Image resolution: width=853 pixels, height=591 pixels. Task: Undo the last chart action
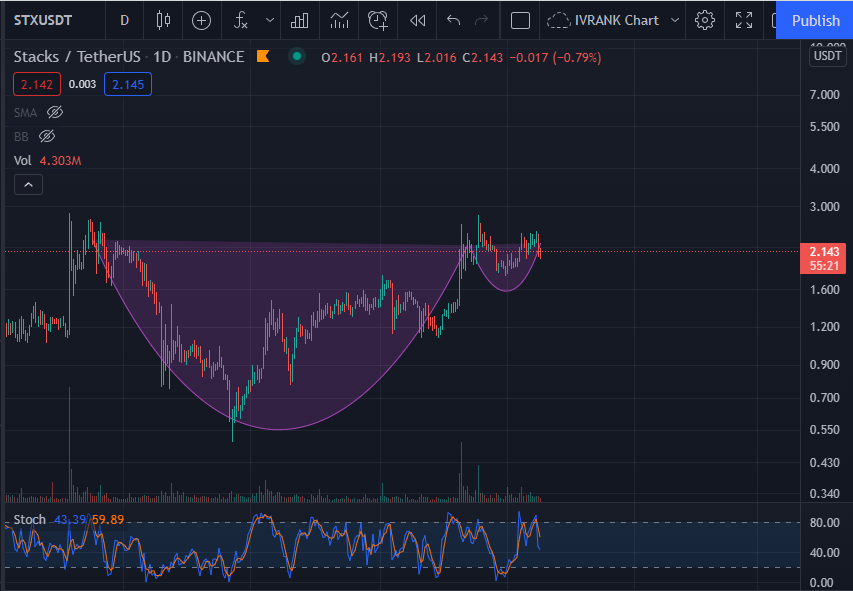(x=453, y=21)
